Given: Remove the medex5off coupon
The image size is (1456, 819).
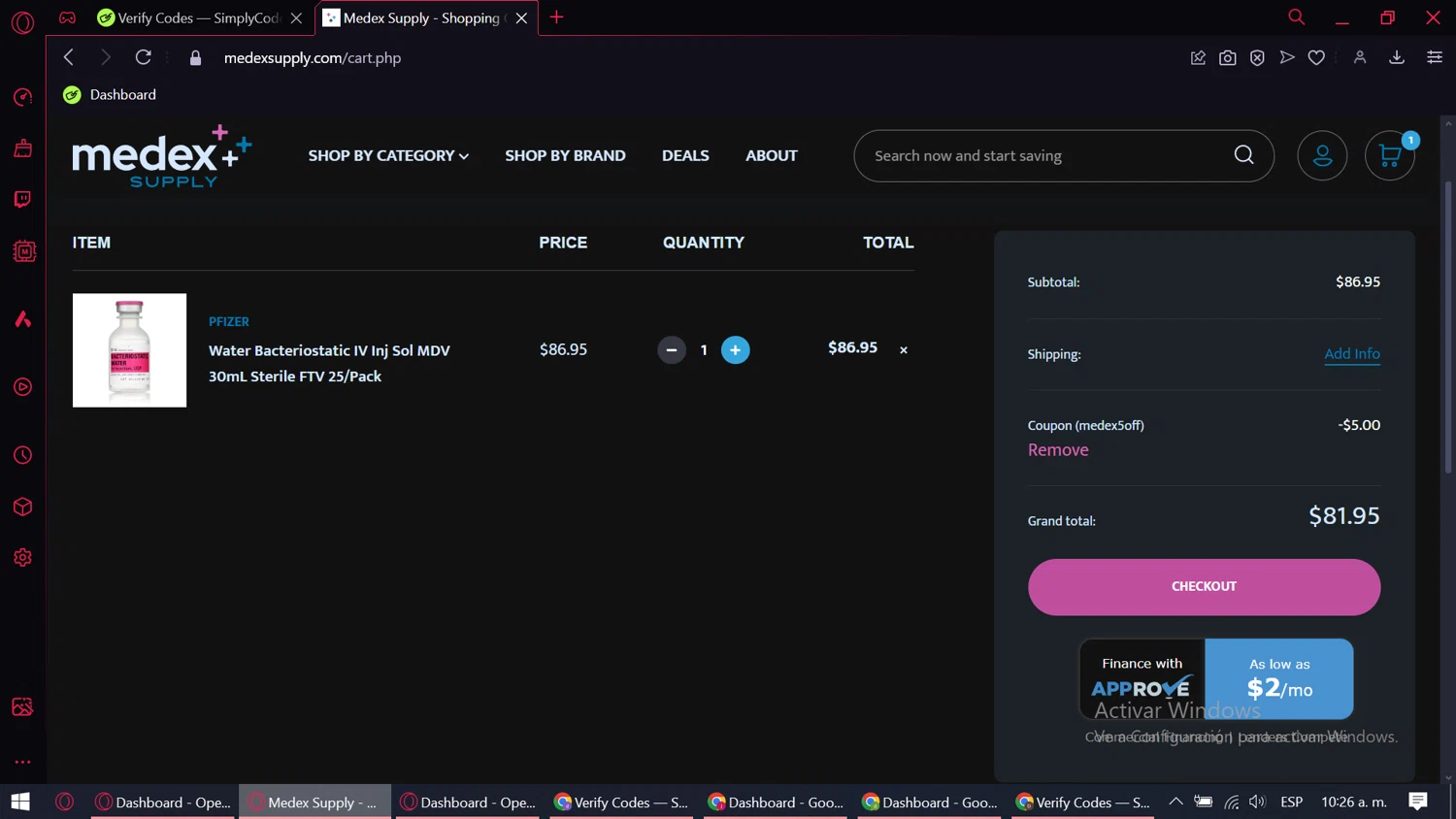Looking at the screenshot, I should pyautogui.click(x=1058, y=449).
